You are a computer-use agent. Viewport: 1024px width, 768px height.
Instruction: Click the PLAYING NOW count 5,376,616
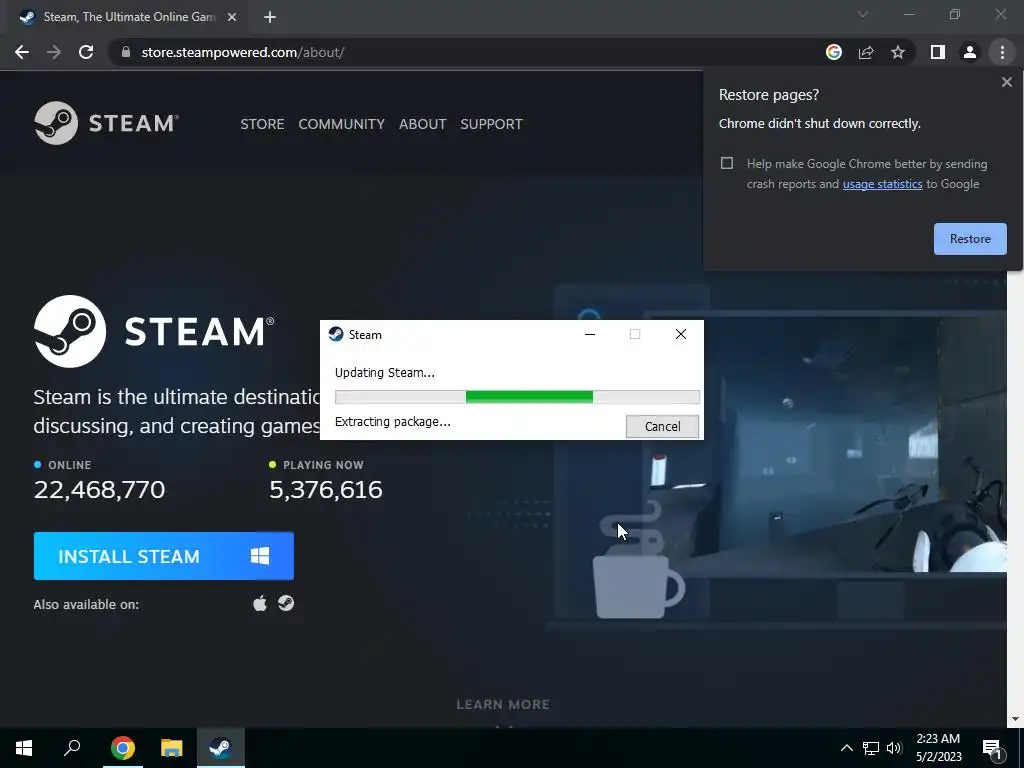[326, 490]
